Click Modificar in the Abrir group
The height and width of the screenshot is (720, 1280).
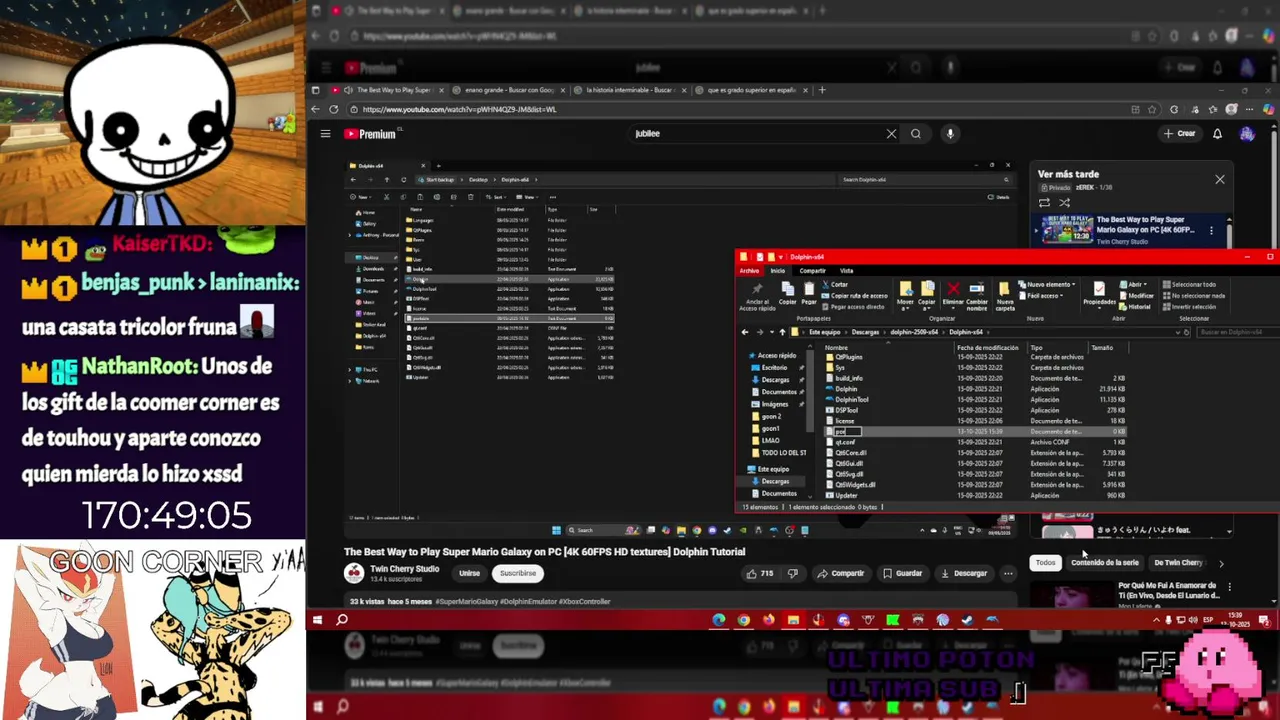1136,296
